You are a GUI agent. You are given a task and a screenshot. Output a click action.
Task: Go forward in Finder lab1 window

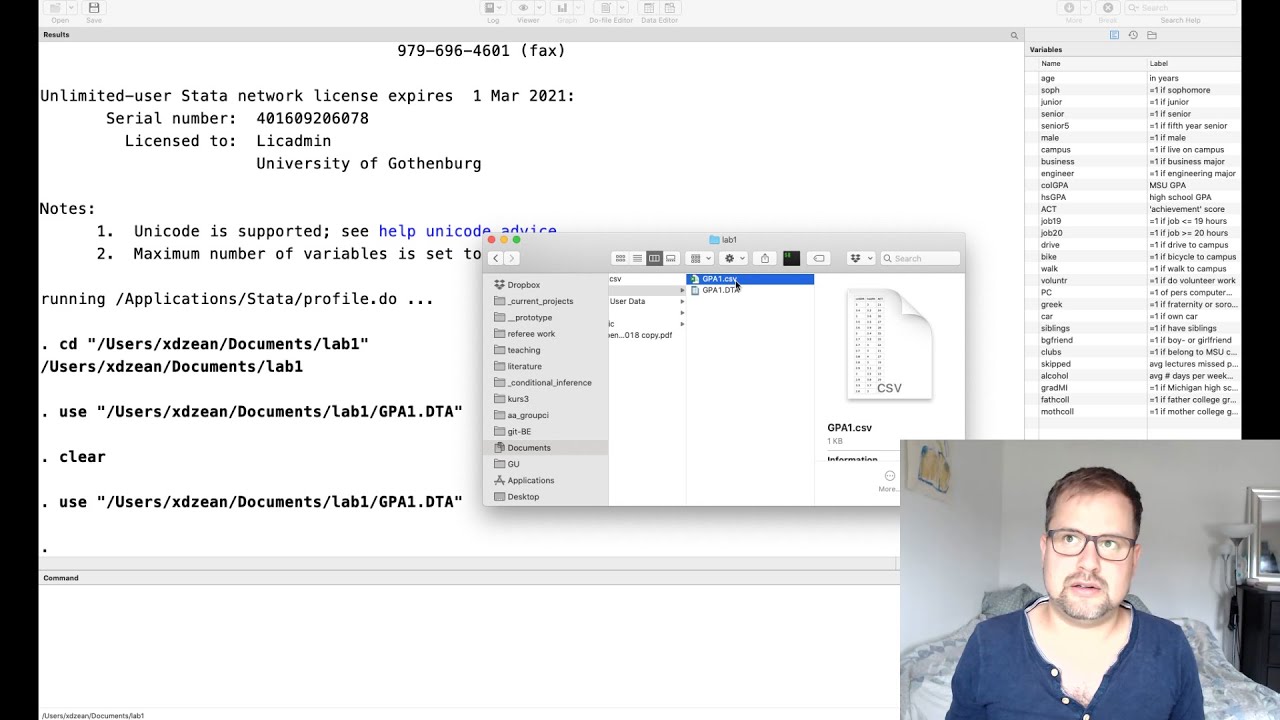(x=511, y=258)
